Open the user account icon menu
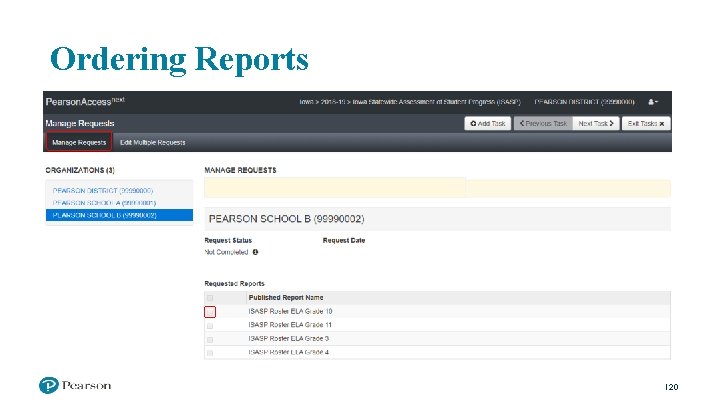720x405 pixels. pos(652,102)
